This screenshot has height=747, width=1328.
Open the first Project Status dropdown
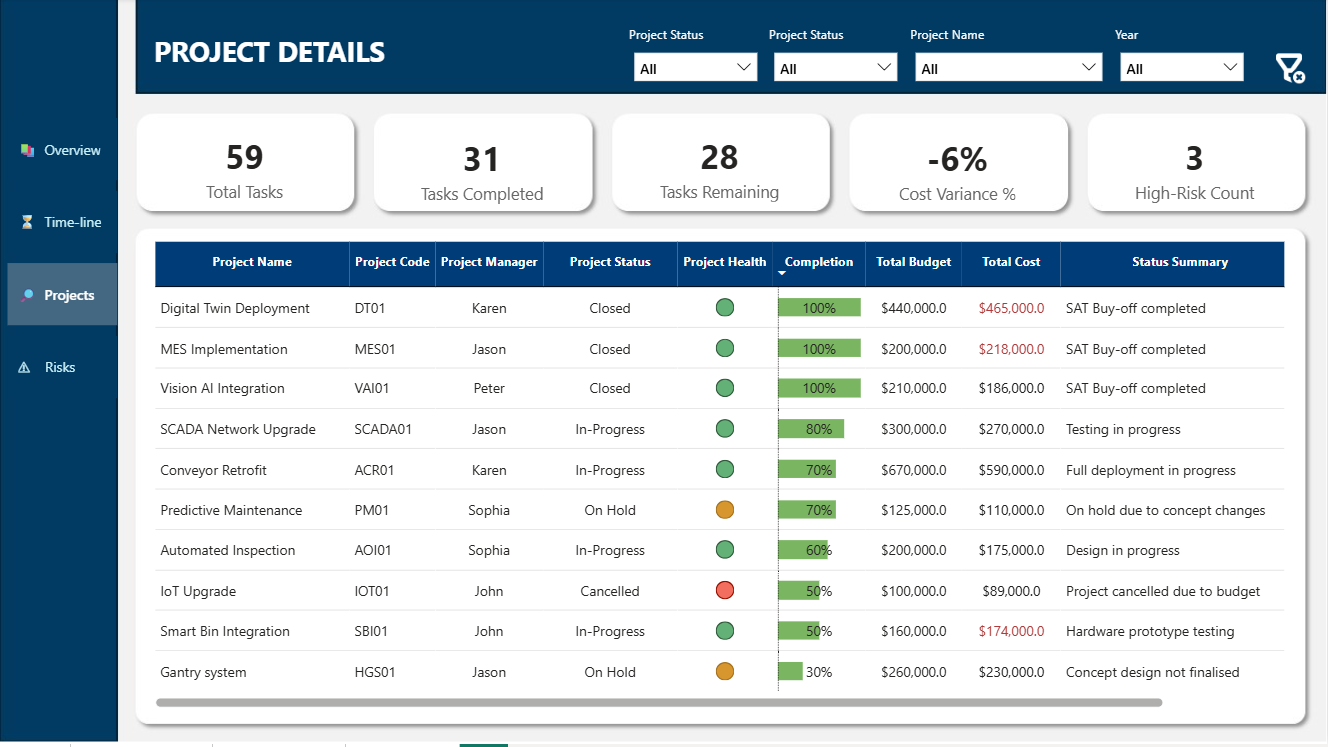pyautogui.click(x=695, y=68)
